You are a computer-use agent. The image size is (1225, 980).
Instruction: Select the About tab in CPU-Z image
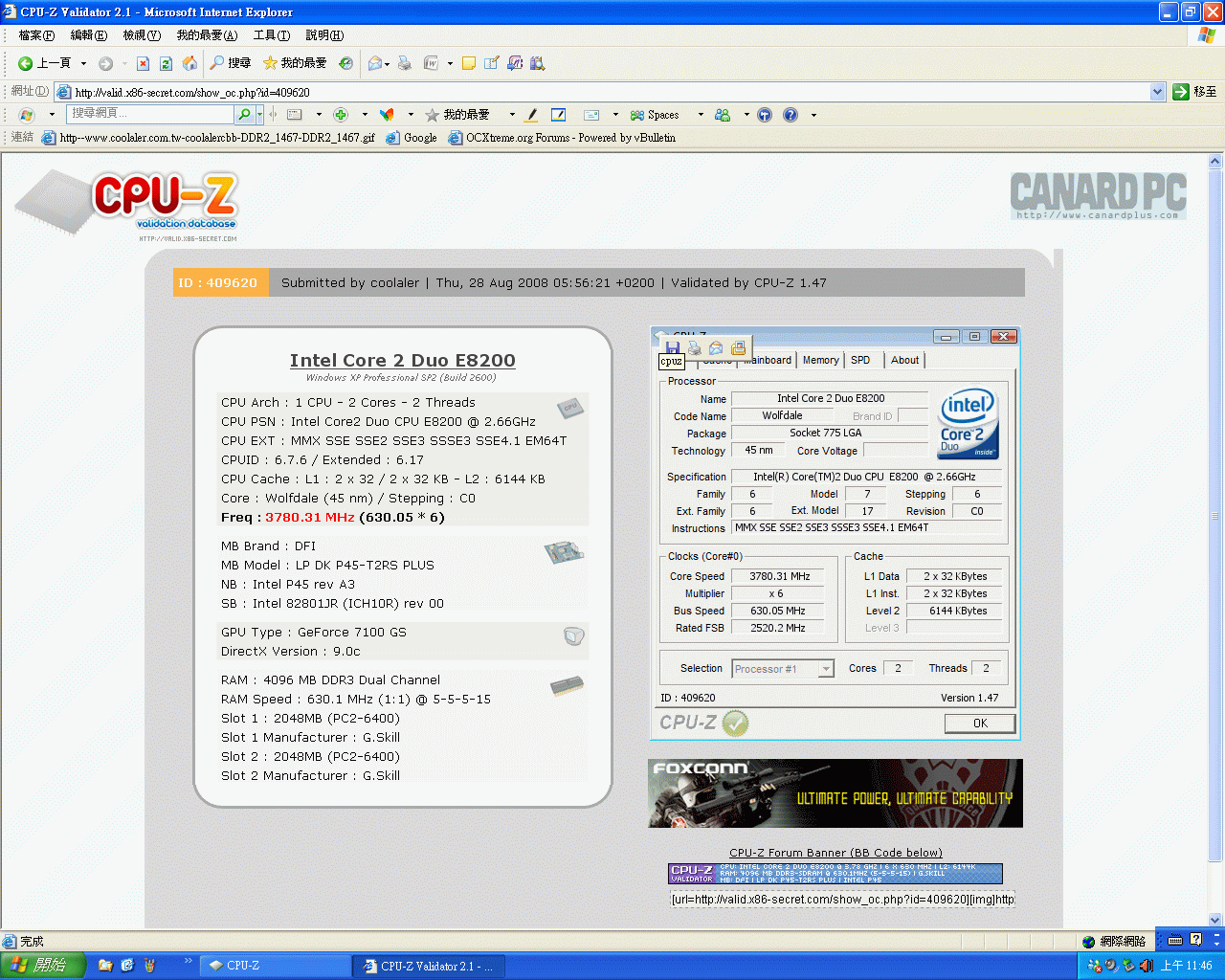(x=904, y=360)
